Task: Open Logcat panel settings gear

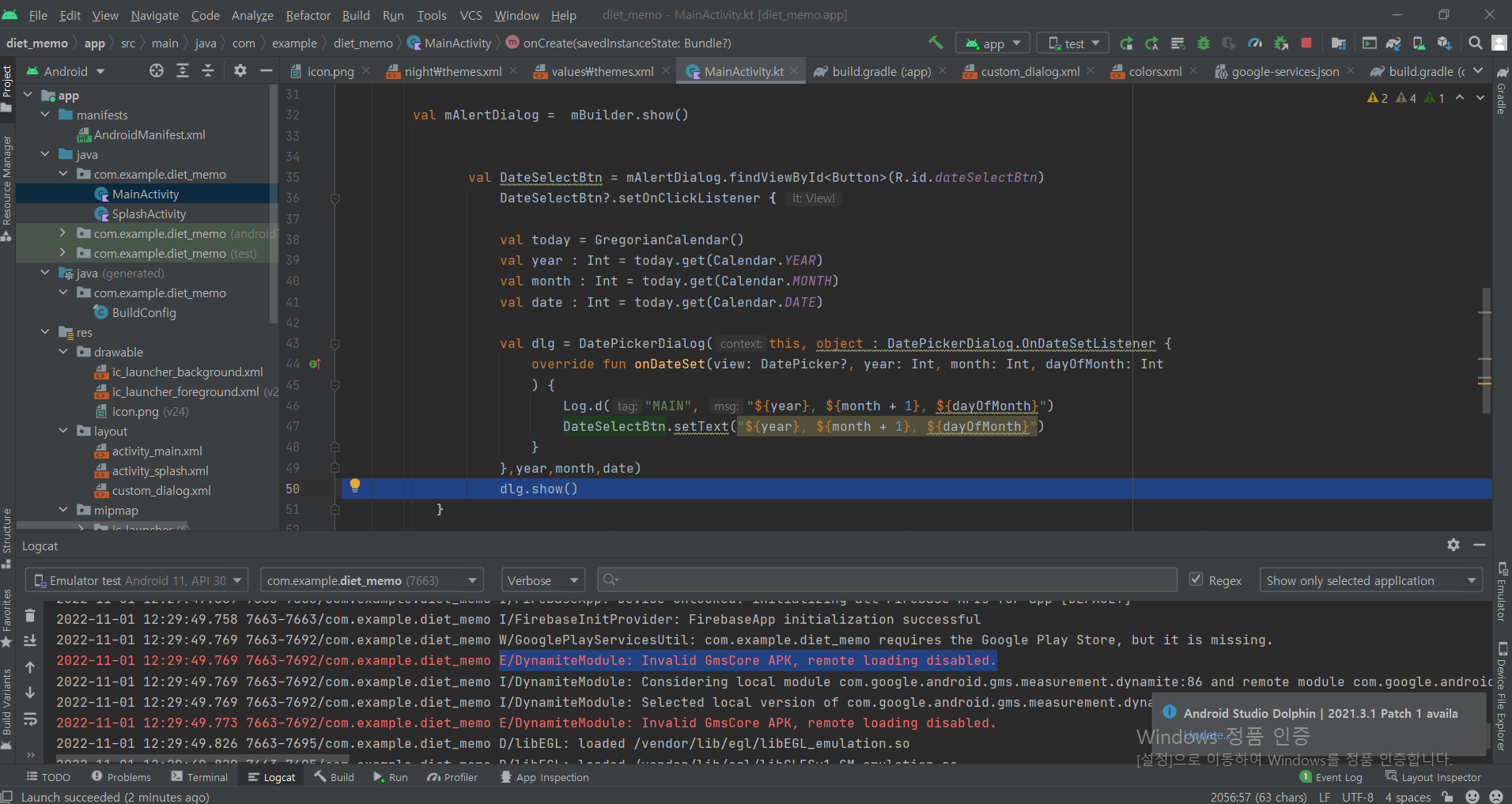Action: tap(1453, 545)
